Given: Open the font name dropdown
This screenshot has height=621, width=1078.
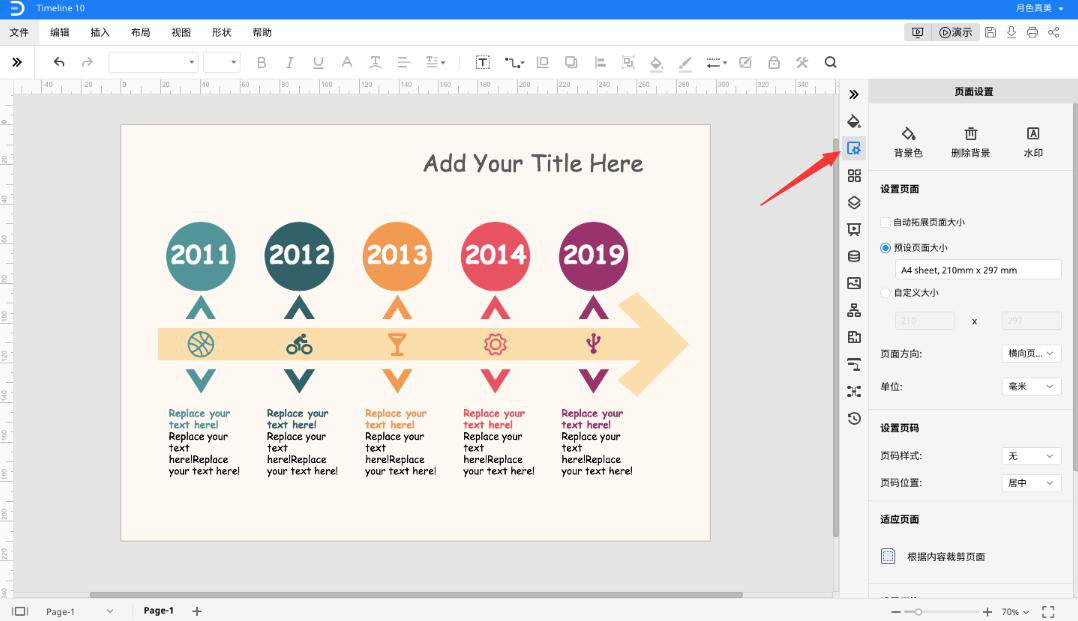Looking at the screenshot, I should 153,63.
